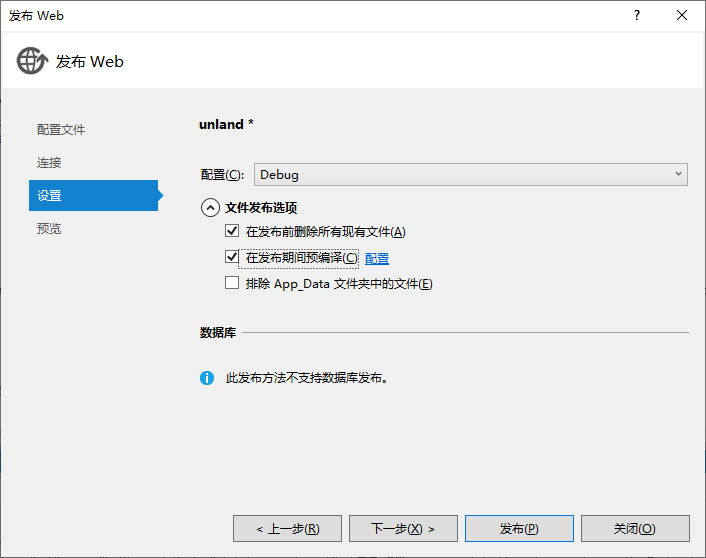
Task: Click the dropdown arrow of configuration combo box
Action: pos(678,174)
